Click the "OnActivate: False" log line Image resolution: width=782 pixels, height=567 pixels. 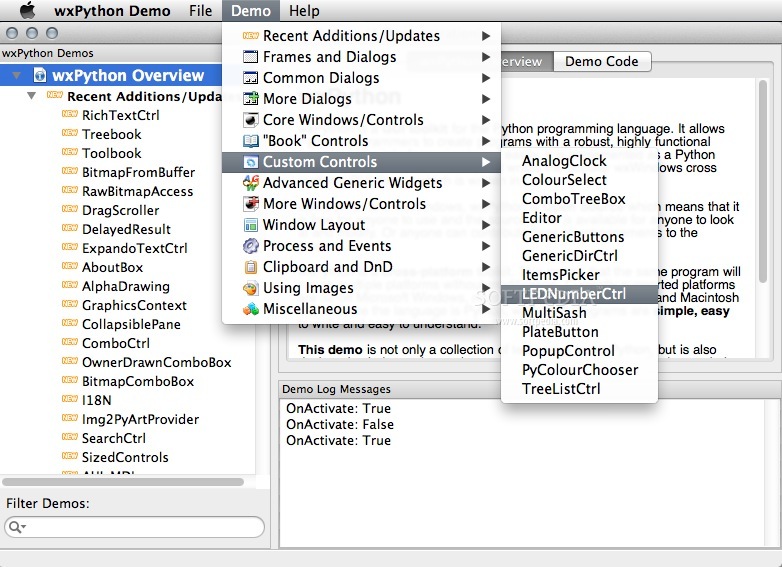point(340,424)
